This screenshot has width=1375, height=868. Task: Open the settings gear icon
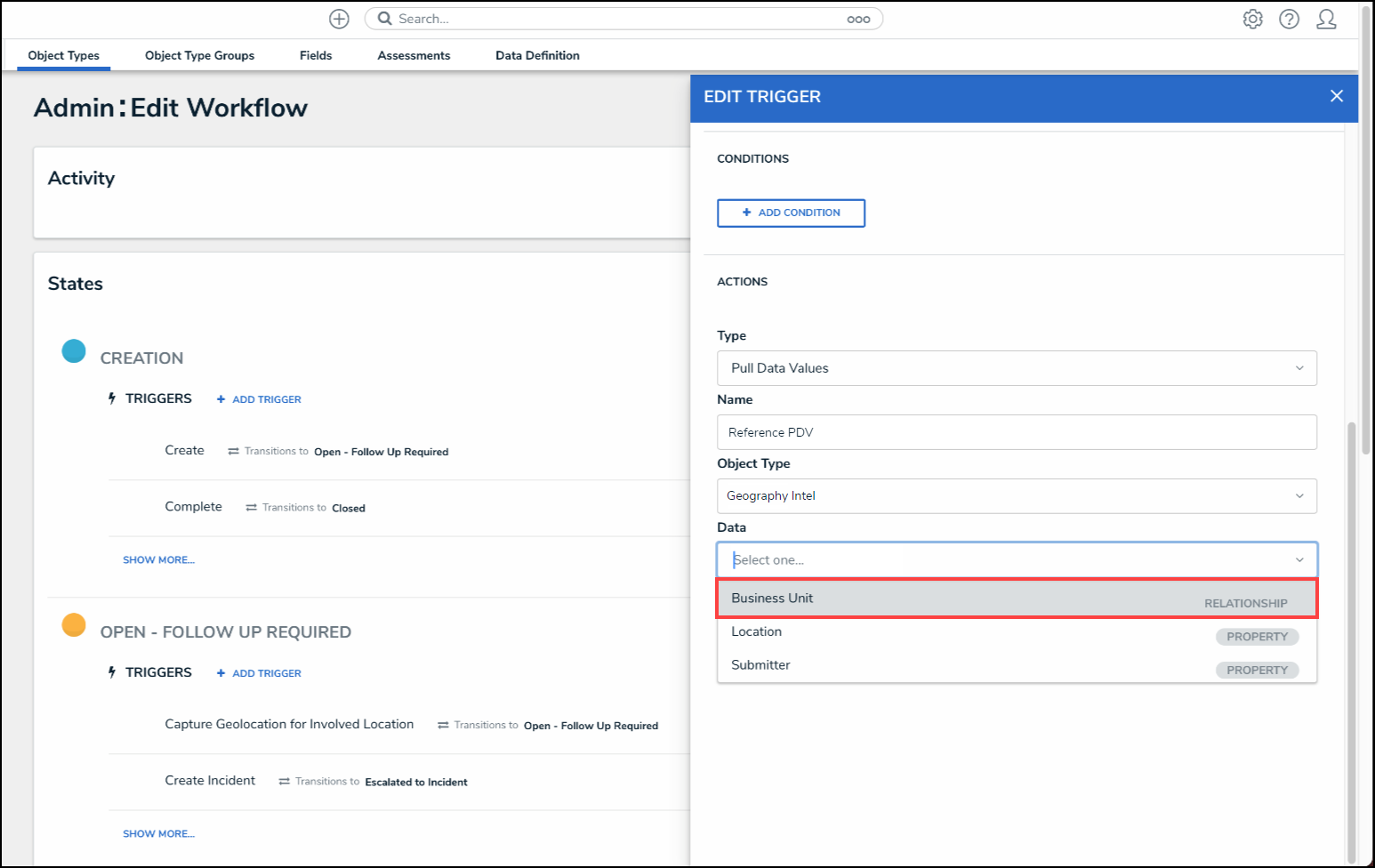pyautogui.click(x=1252, y=19)
